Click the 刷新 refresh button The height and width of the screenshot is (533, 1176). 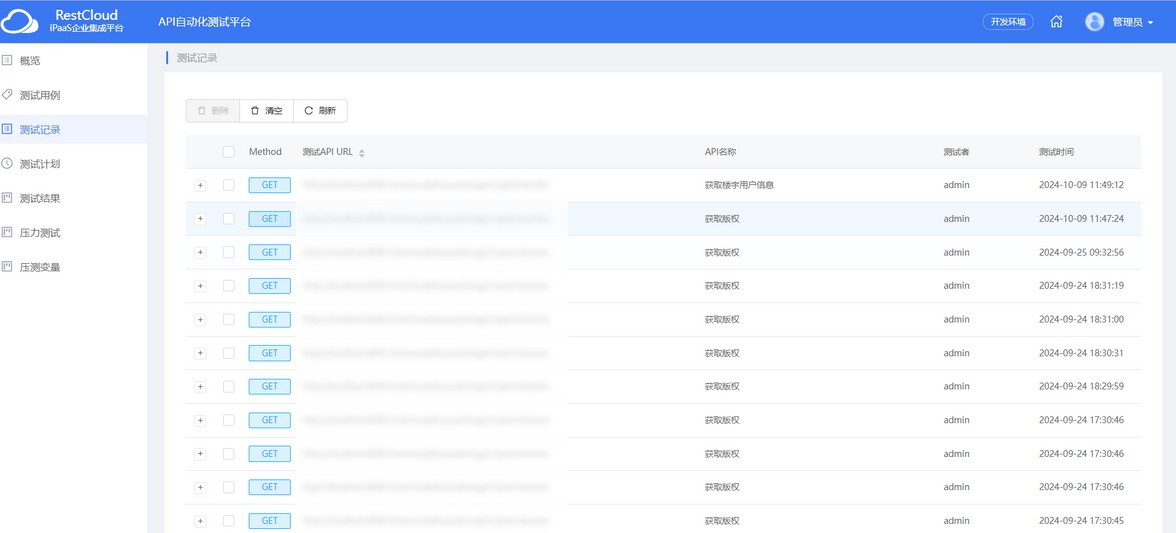[x=320, y=111]
